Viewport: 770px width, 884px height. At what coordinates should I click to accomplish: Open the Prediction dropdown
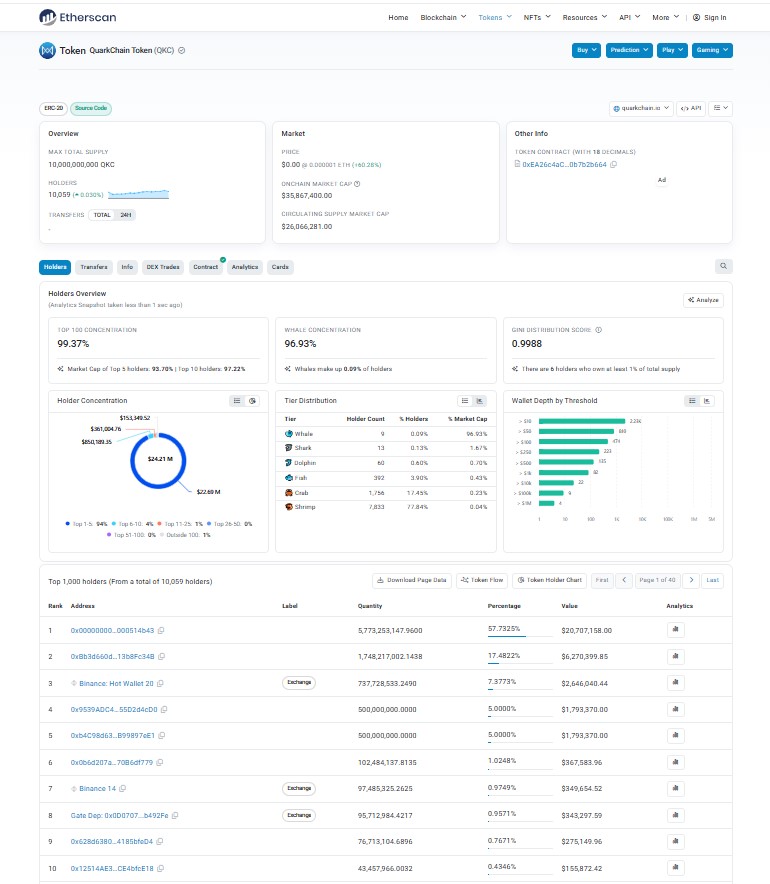coord(629,50)
